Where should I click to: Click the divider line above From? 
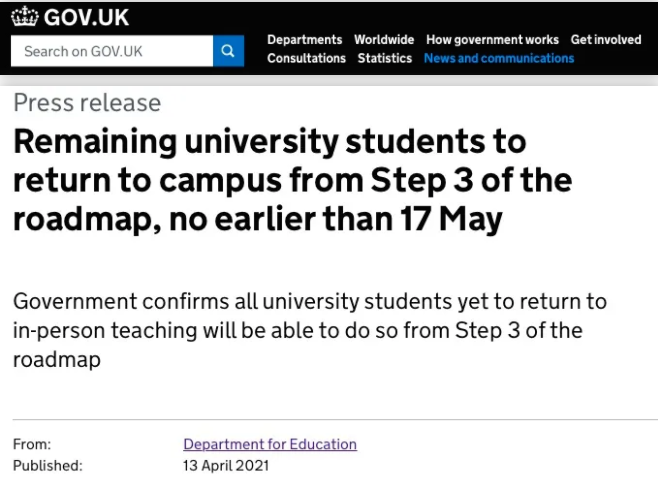(x=335, y=419)
